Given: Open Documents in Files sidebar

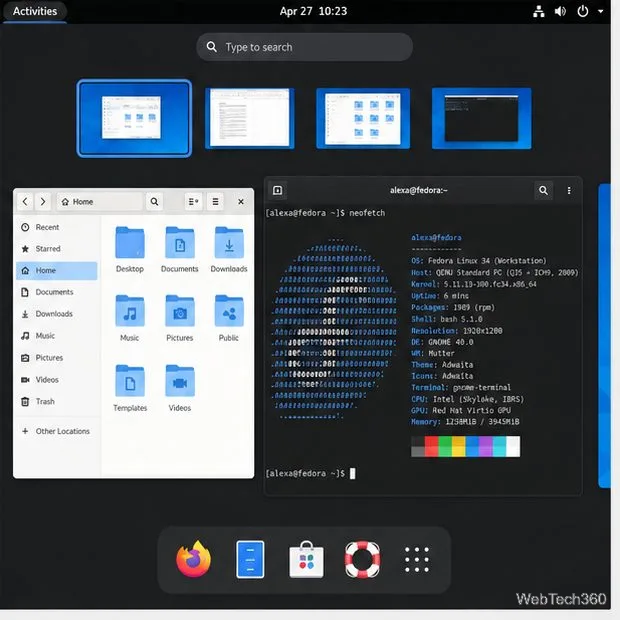Looking at the screenshot, I should [57, 292].
